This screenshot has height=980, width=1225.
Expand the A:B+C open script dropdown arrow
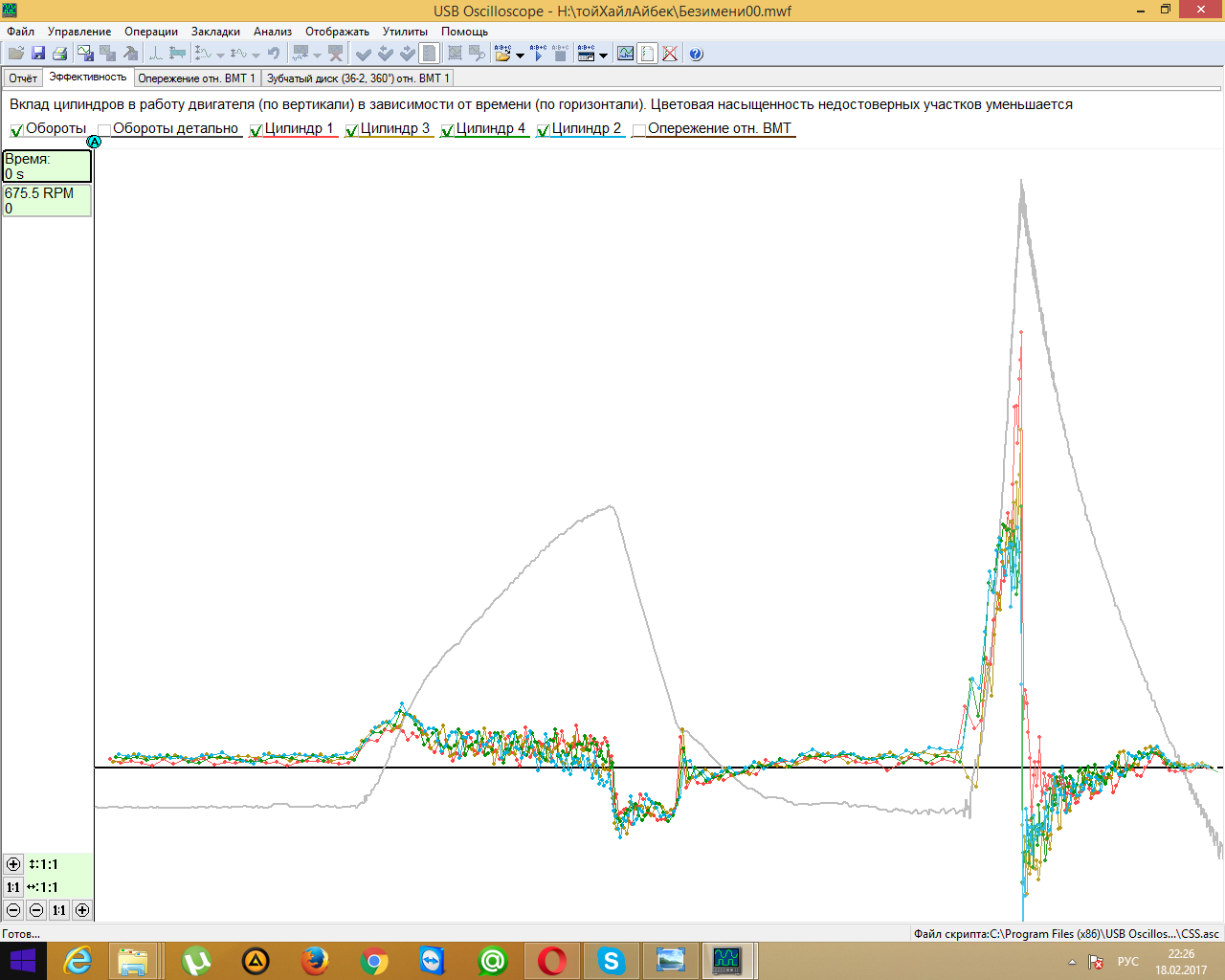tap(520, 56)
